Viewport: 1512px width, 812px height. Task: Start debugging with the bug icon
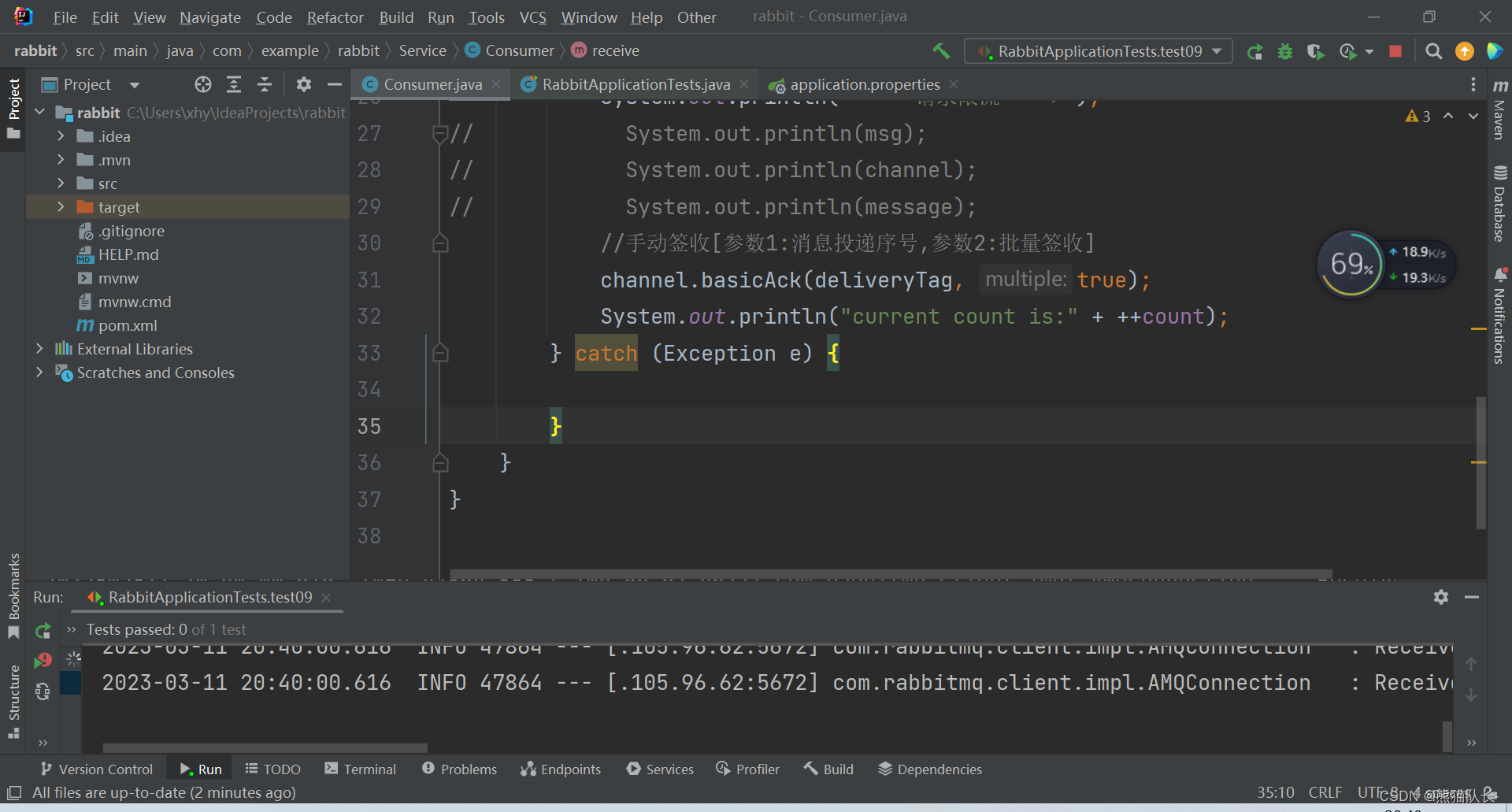pyautogui.click(x=1285, y=51)
